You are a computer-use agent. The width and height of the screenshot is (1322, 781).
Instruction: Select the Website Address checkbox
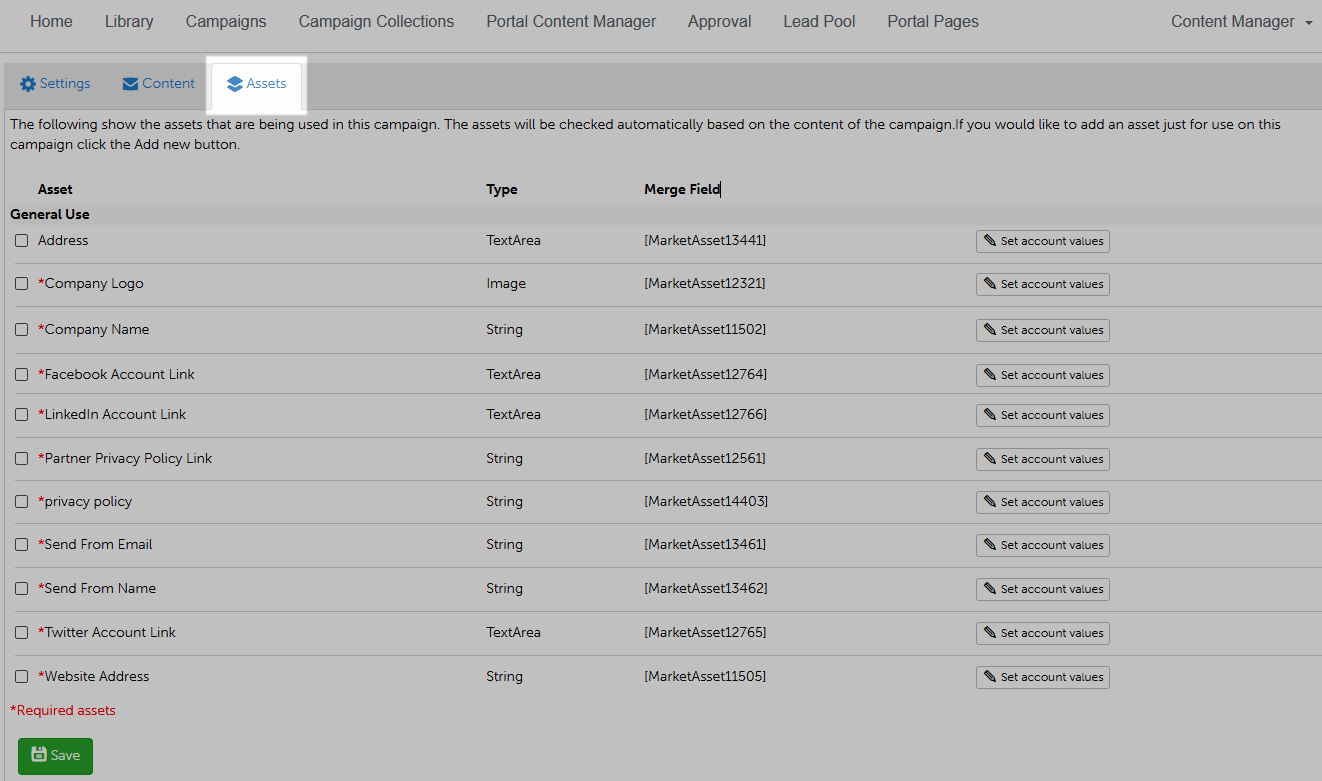click(x=22, y=677)
